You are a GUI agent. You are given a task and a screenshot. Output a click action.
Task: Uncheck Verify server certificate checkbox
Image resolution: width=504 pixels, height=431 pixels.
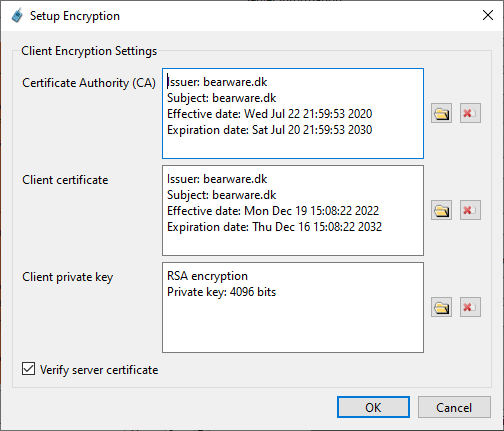tap(28, 369)
